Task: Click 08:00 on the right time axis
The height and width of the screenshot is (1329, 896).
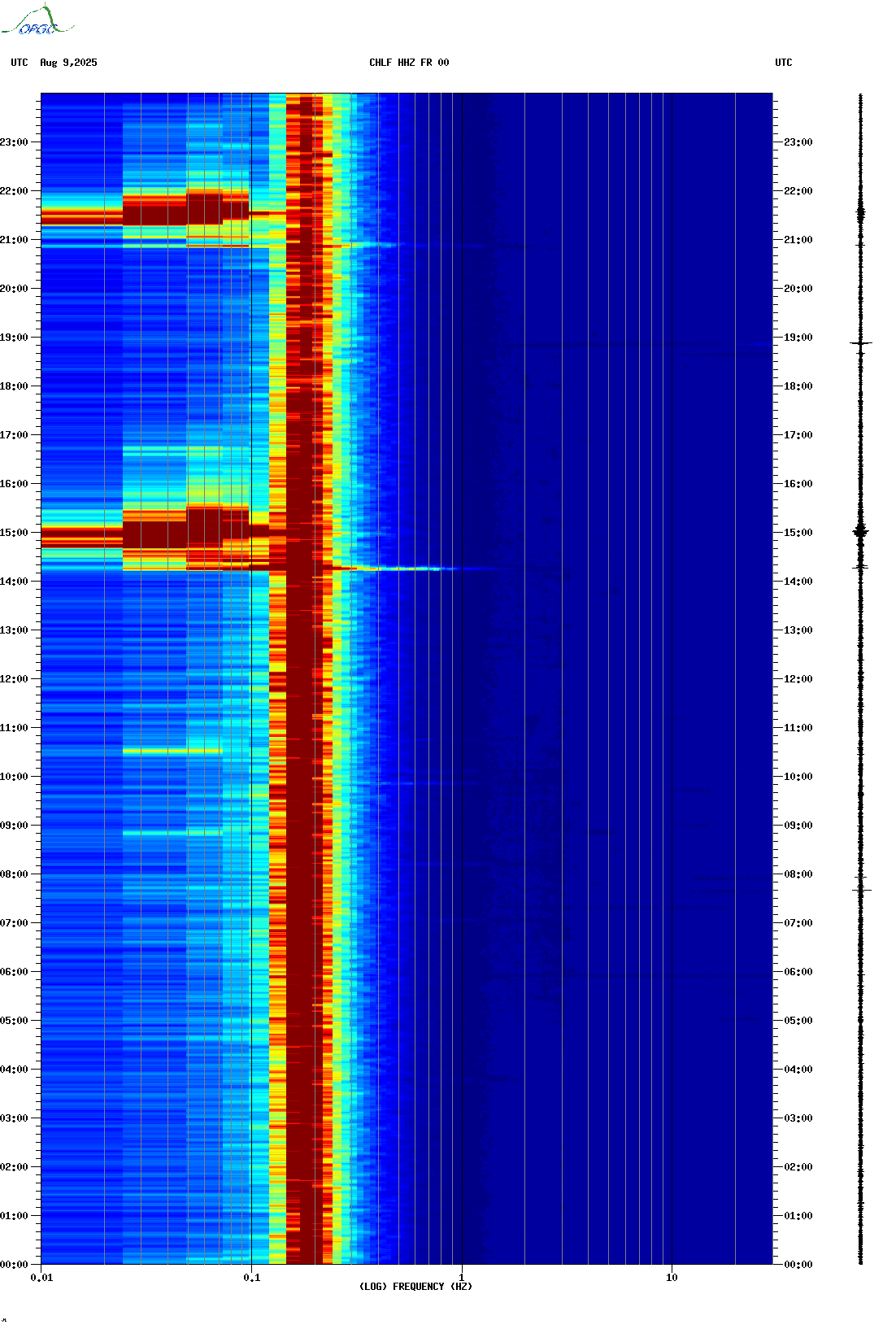Action: tap(798, 874)
